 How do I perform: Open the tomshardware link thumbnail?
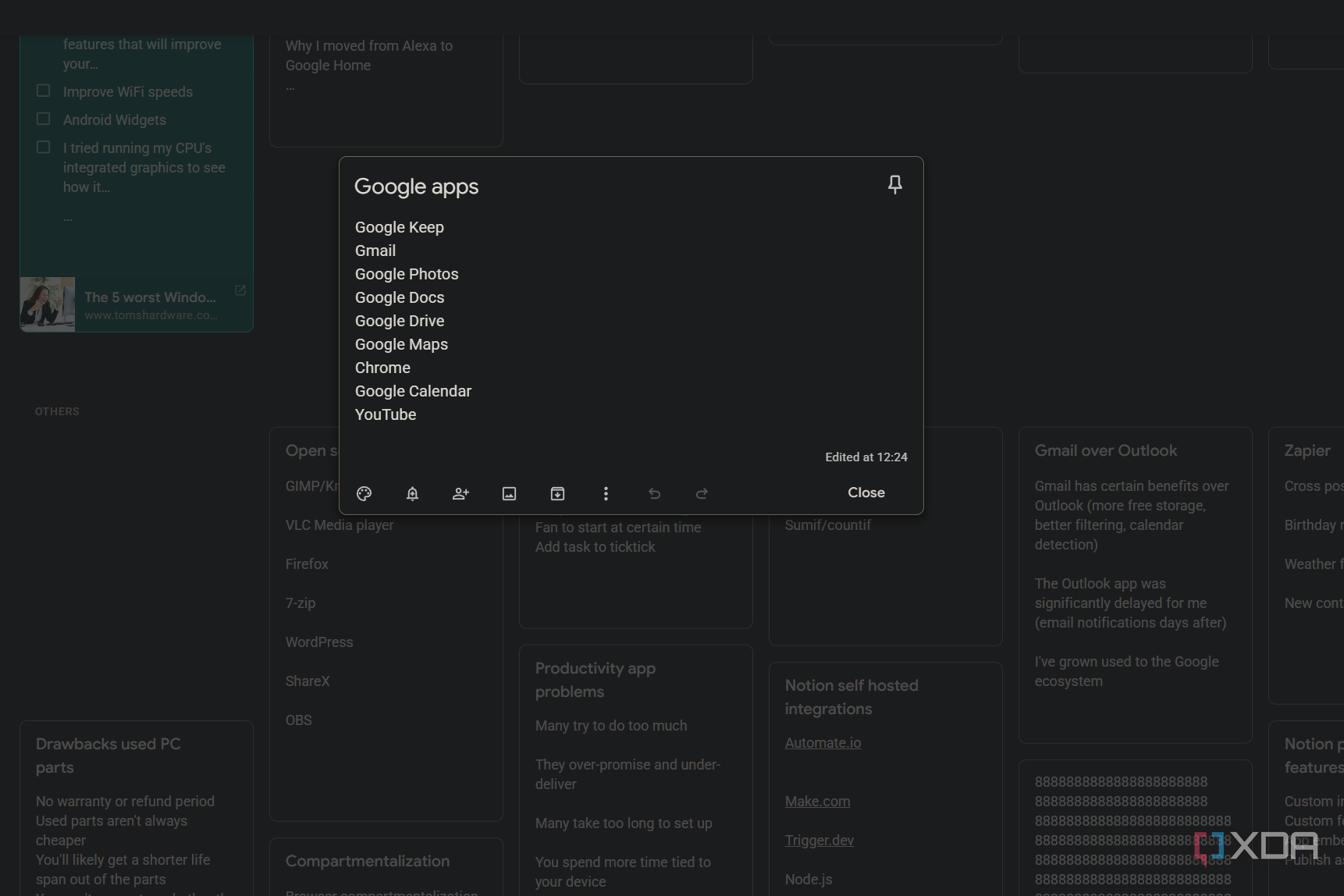click(48, 304)
